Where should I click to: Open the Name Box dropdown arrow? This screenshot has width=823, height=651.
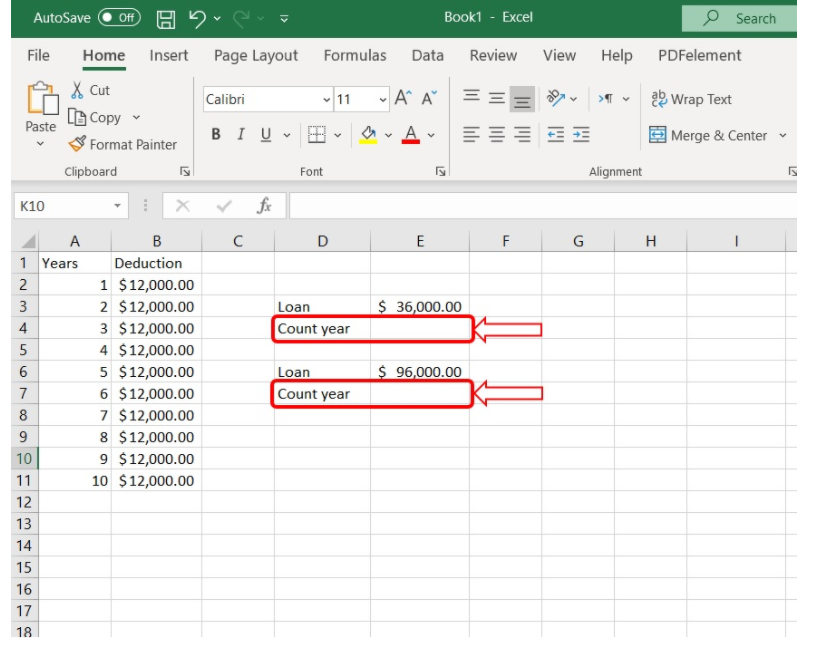[x=118, y=206]
